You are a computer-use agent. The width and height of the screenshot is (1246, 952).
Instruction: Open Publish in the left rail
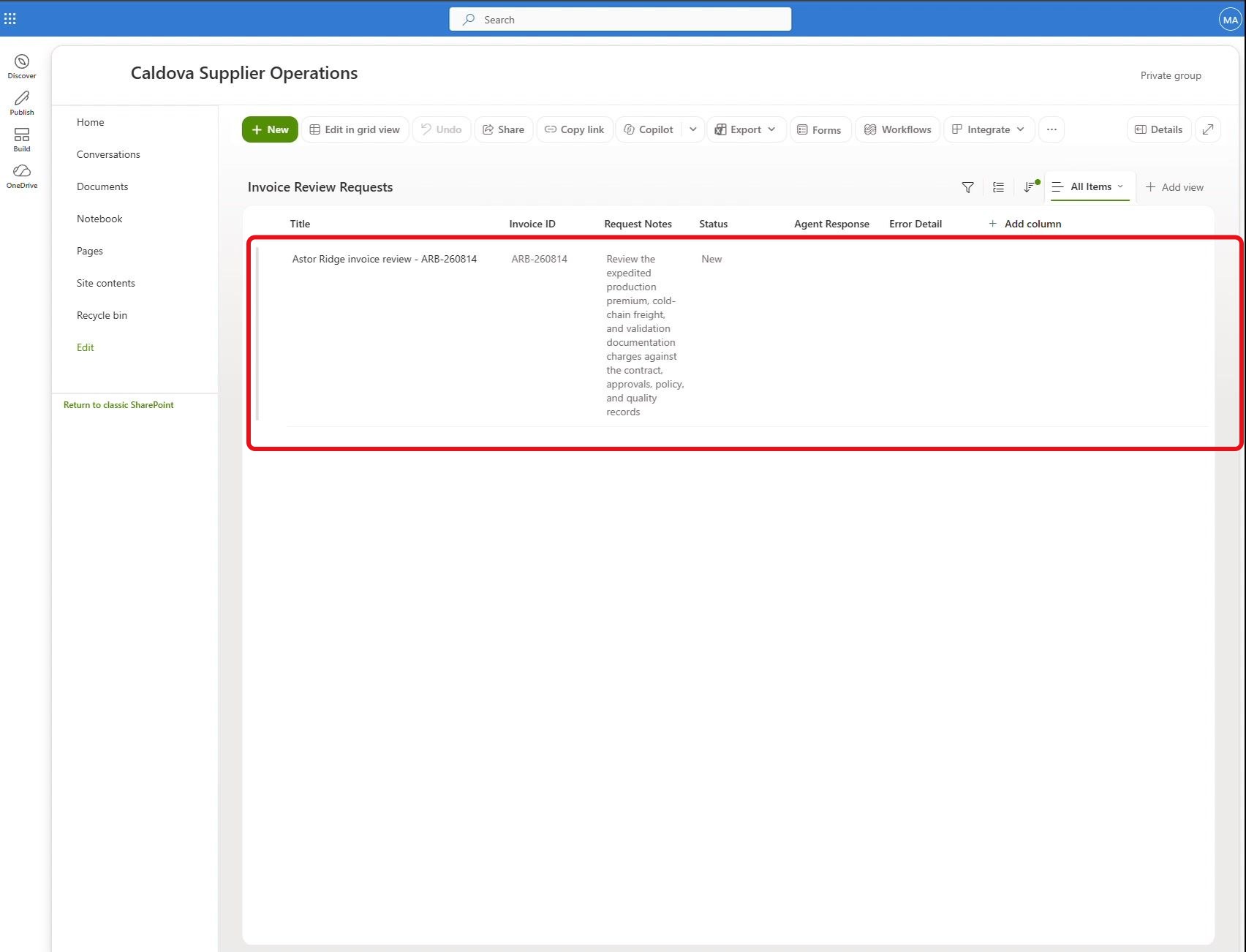pos(22,103)
